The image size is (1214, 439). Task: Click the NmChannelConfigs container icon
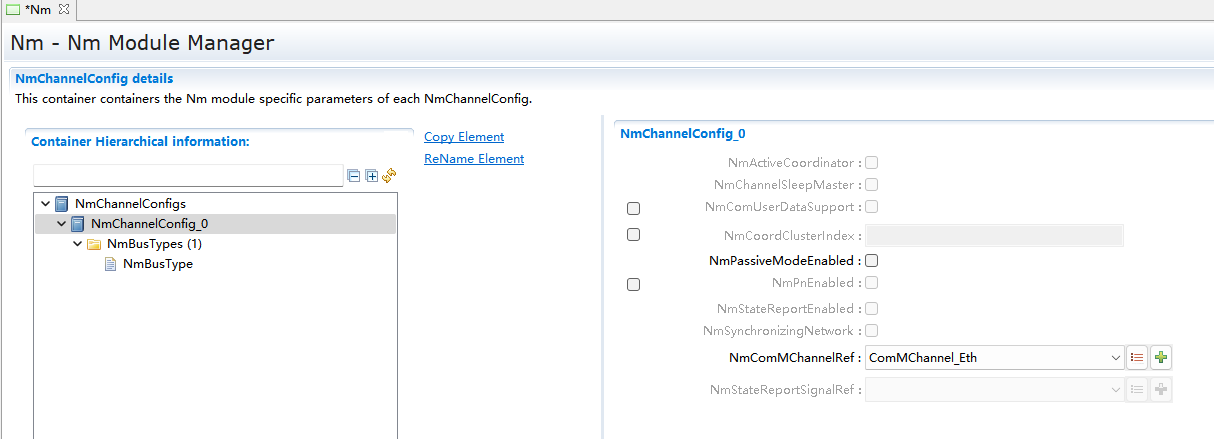(x=62, y=204)
